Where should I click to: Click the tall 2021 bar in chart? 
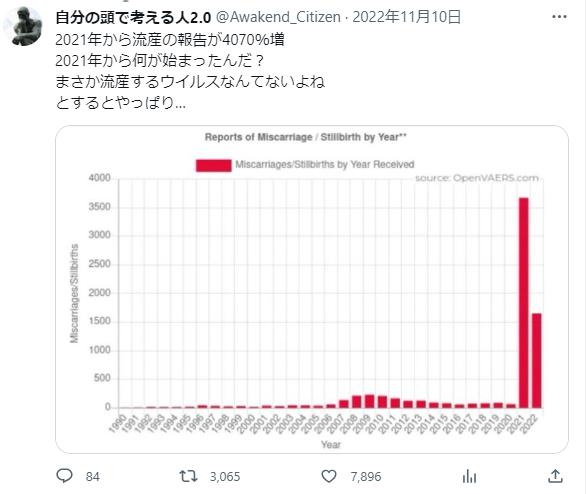coord(524,302)
